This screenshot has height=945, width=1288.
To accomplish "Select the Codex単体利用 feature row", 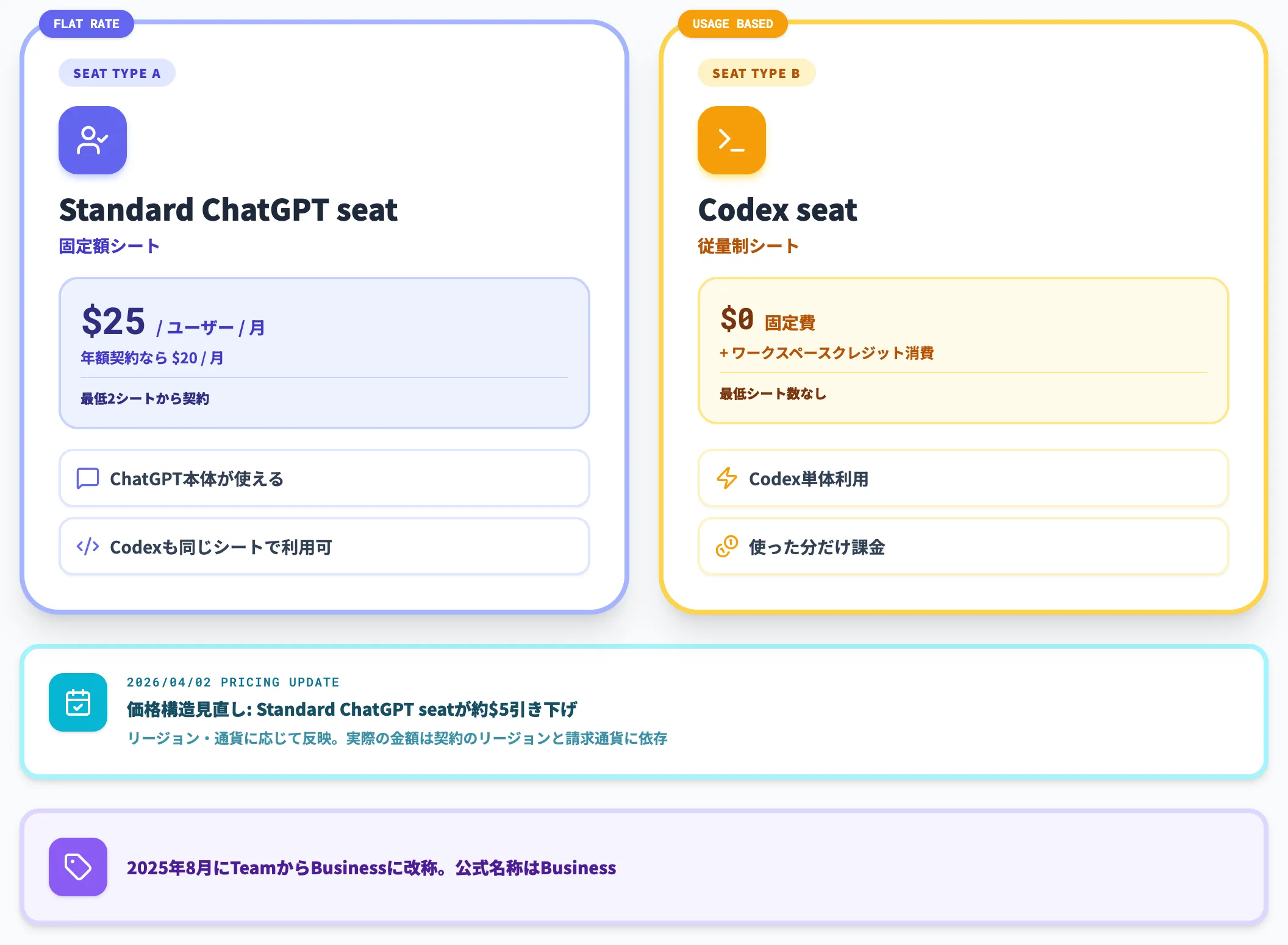I will (x=964, y=478).
